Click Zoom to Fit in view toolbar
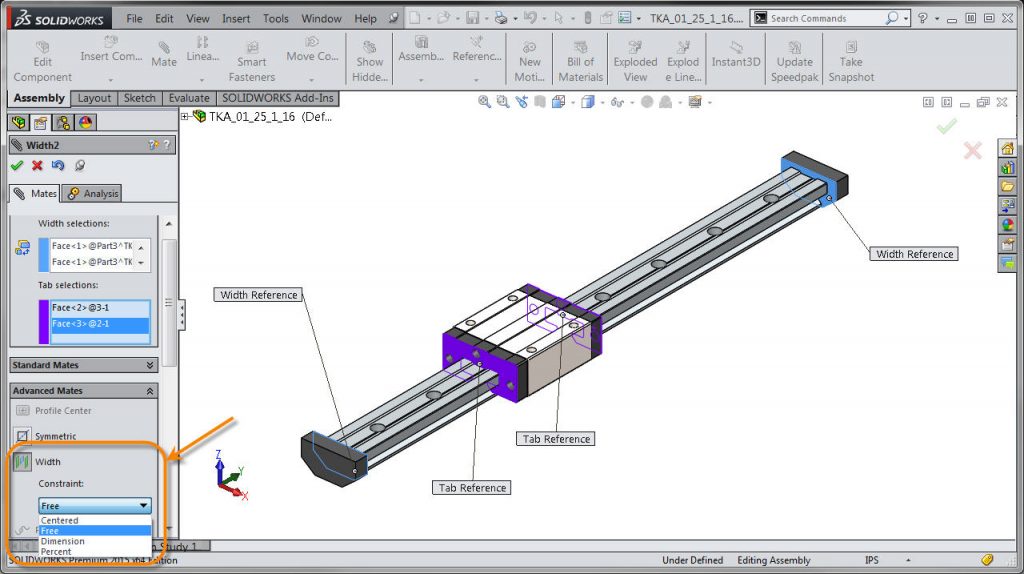This screenshot has height=574, width=1024. click(x=484, y=102)
